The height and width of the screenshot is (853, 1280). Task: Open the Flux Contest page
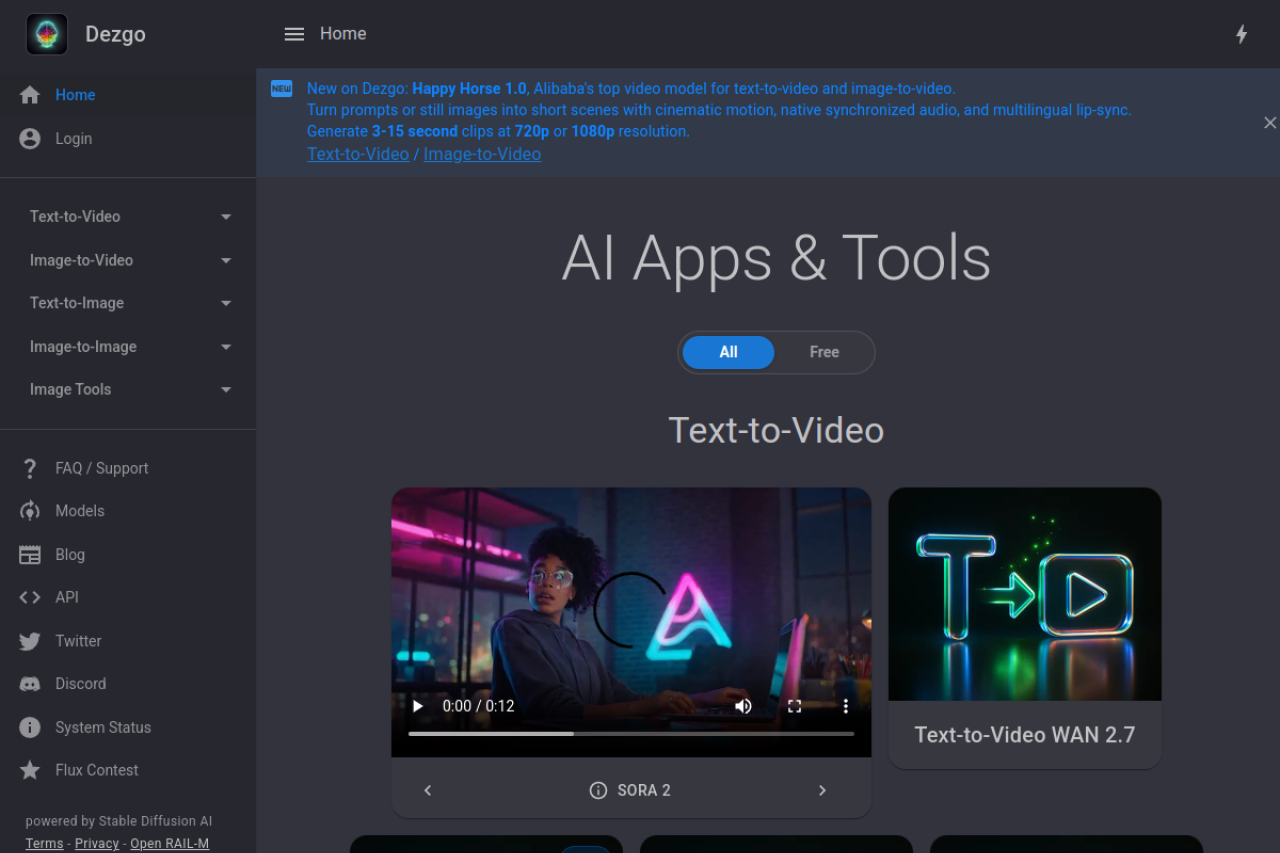point(128,770)
